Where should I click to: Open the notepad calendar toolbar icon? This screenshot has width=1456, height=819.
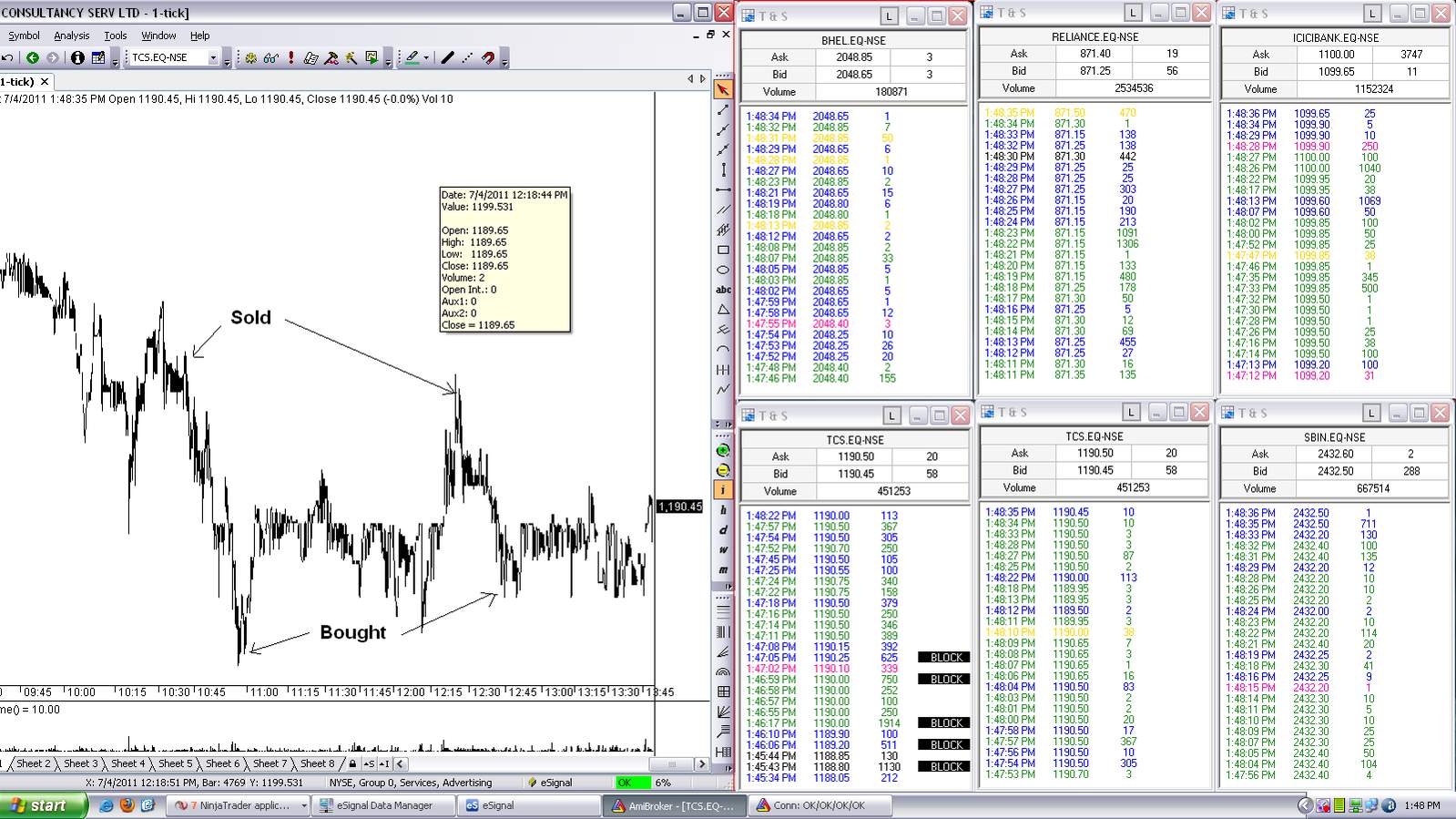98,57
